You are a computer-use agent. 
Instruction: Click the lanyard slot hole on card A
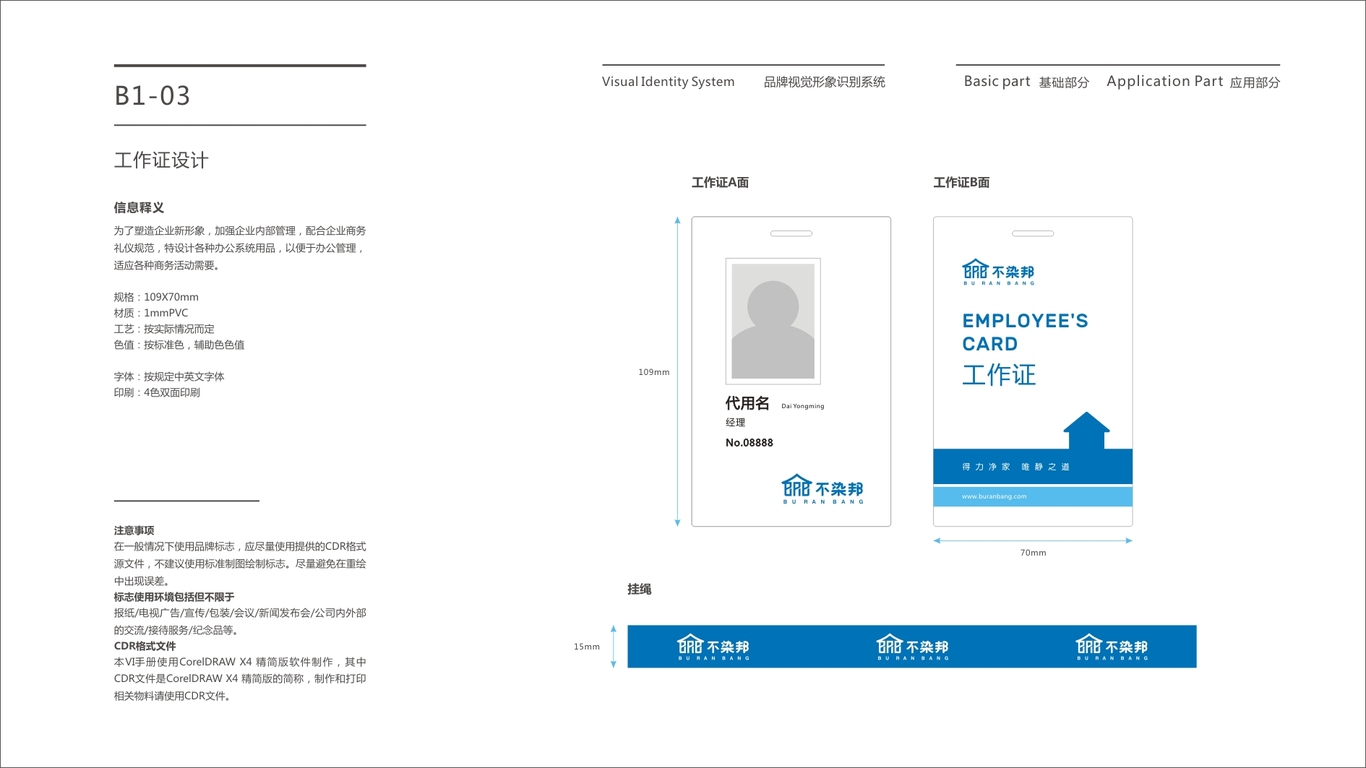(x=790, y=234)
